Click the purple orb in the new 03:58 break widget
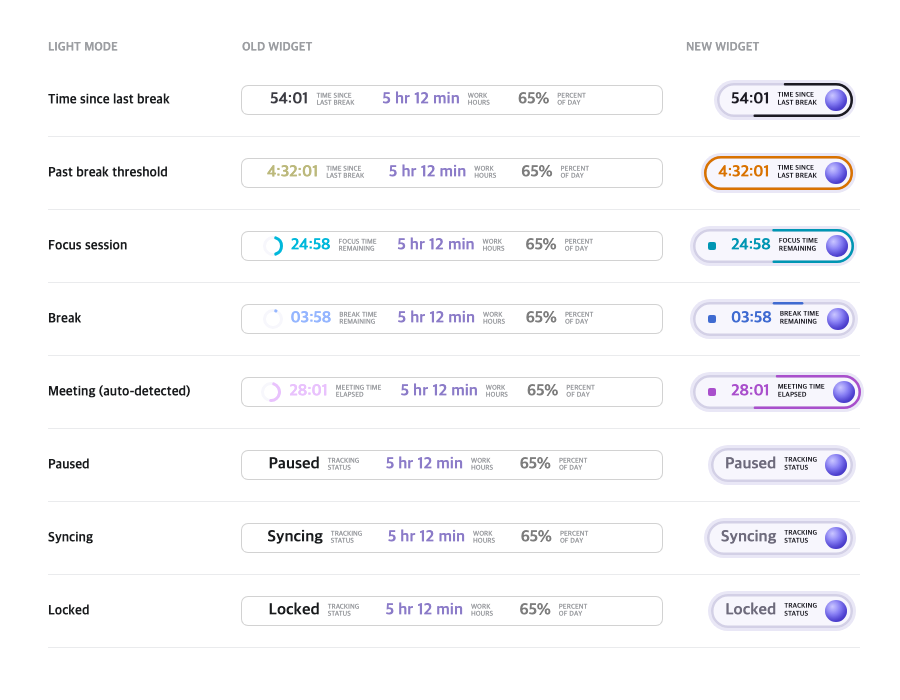Viewport: 900px width, 700px height. [x=838, y=319]
